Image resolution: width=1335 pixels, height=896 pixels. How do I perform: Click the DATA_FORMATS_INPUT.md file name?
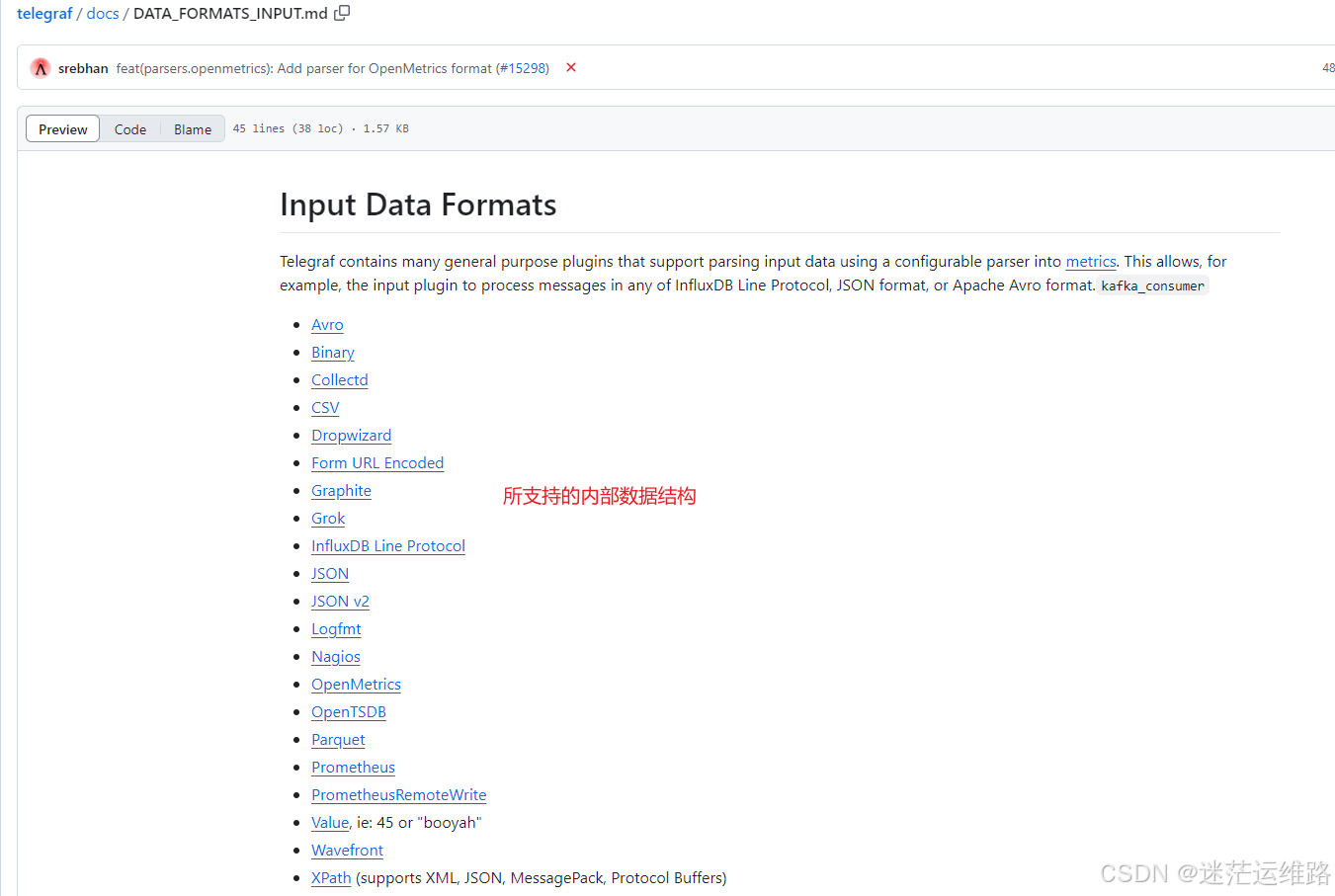click(230, 13)
